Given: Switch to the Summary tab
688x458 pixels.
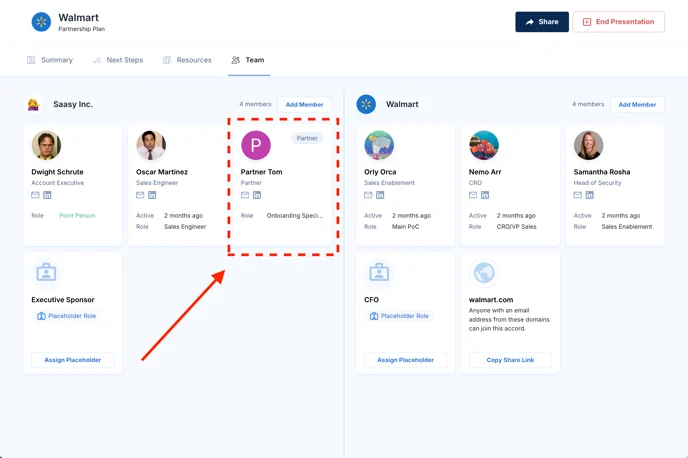Looking at the screenshot, I should click(x=50, y=60).
